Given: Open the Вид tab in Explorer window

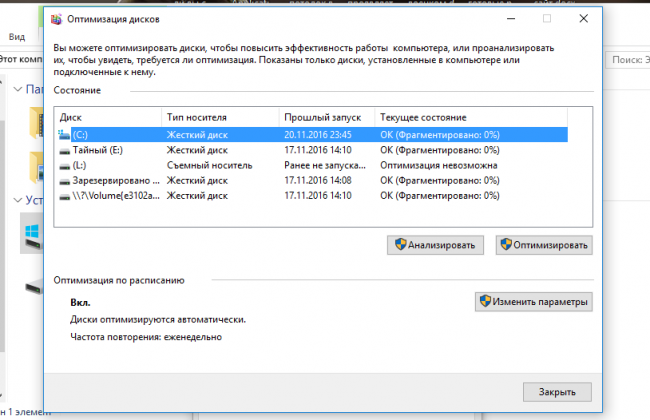Looking at the screenshot, I should [17, 37].
